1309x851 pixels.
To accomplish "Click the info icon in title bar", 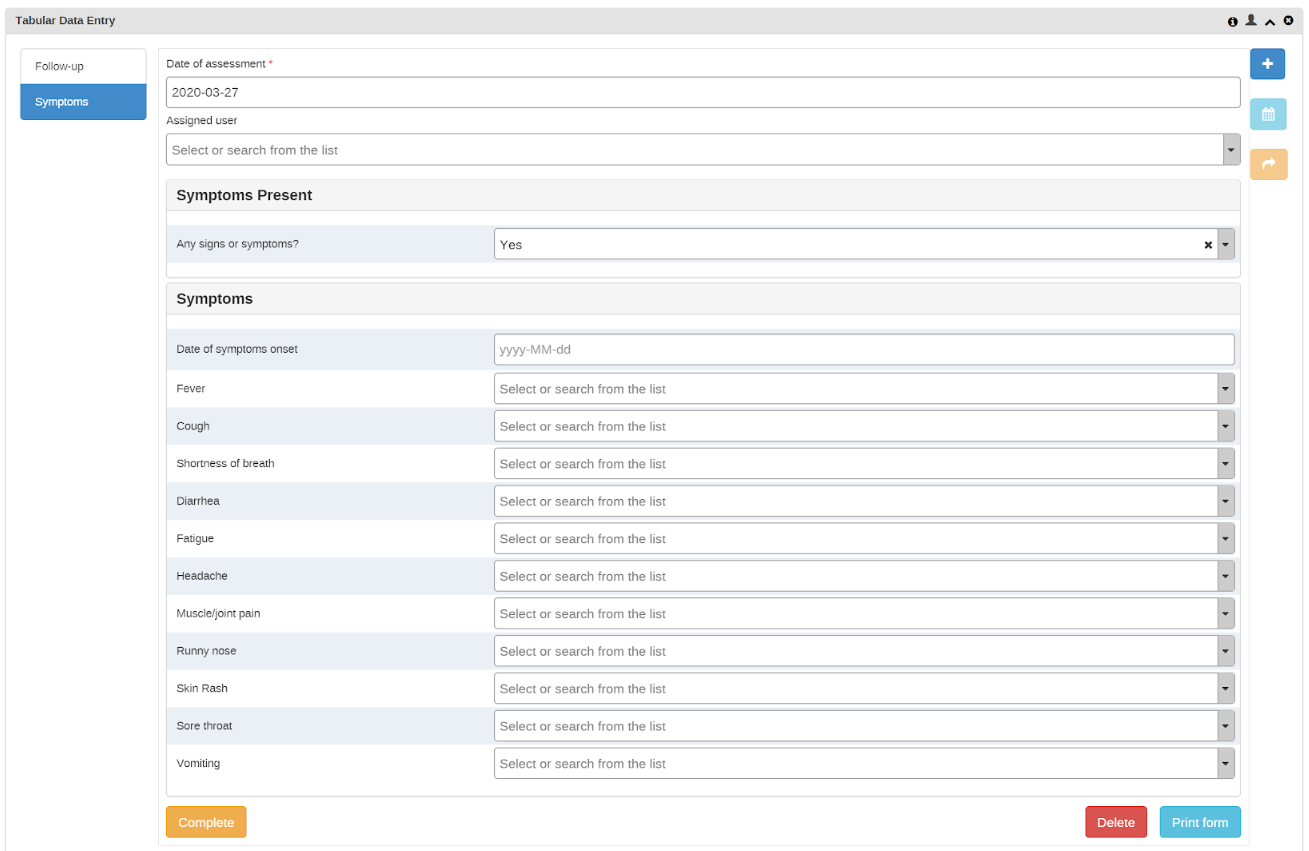I will (x=1233, y=21).
